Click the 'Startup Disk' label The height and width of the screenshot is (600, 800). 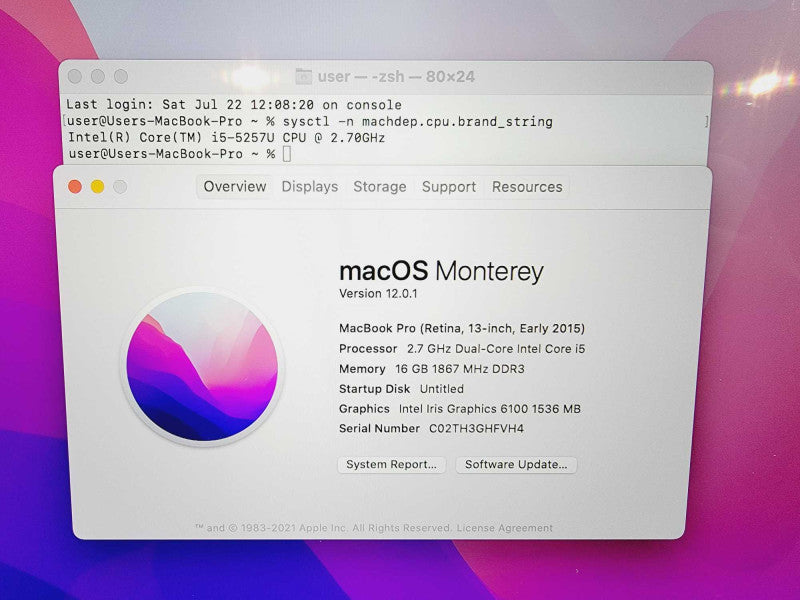coord(374,389)
